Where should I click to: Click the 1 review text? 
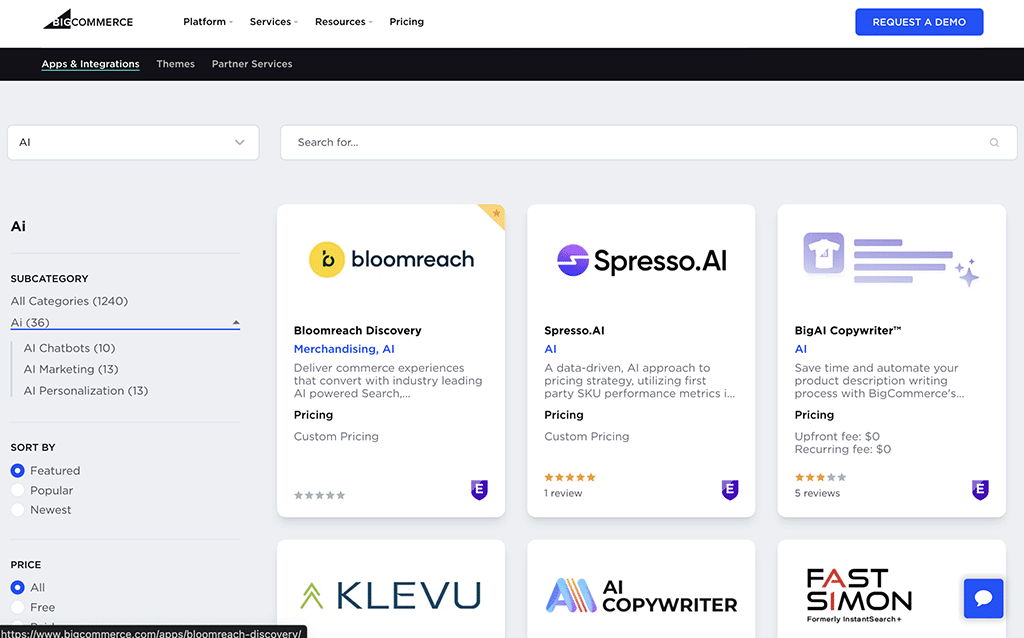point(563,493)
